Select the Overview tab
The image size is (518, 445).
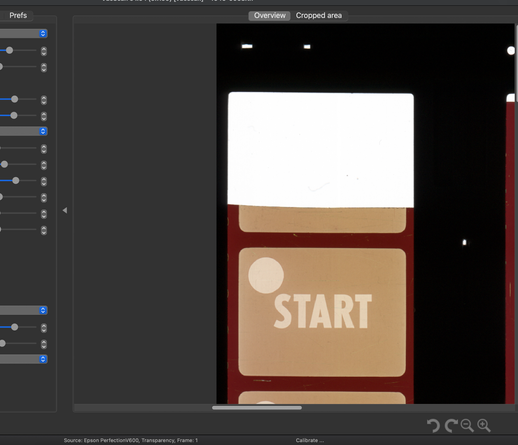(x=270, y=16)
